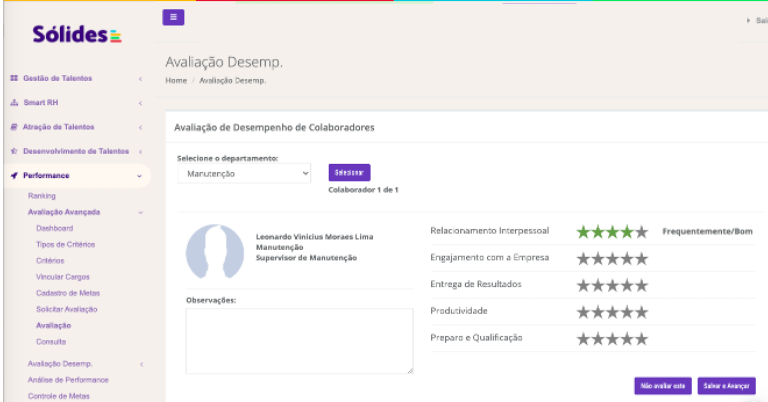Give Produtividade five stars
The height and width of the screenshot is (402, 768).
tap(642, 312)
